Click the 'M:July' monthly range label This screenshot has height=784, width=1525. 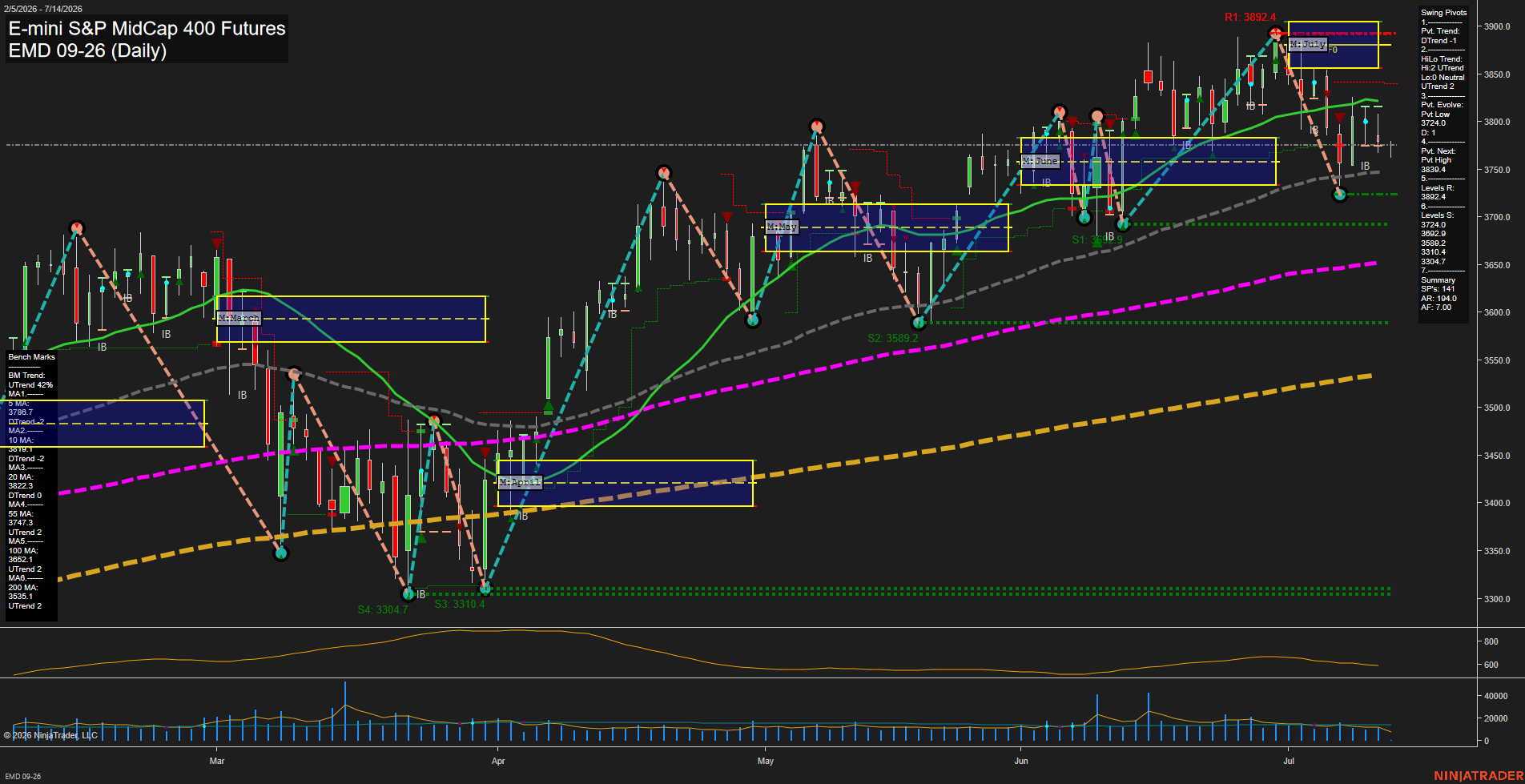click(x=1308, y=44)
